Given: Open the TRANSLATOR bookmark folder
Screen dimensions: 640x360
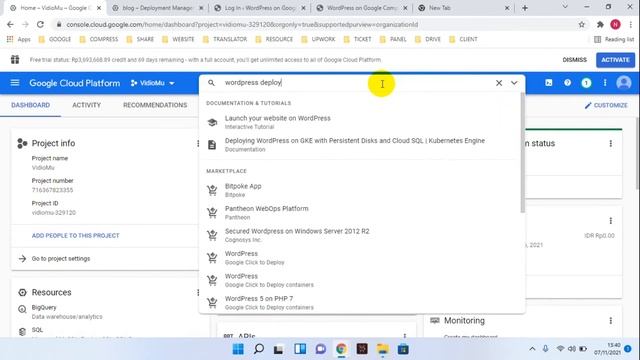Looking at the screenshot, I should (225, 39).
